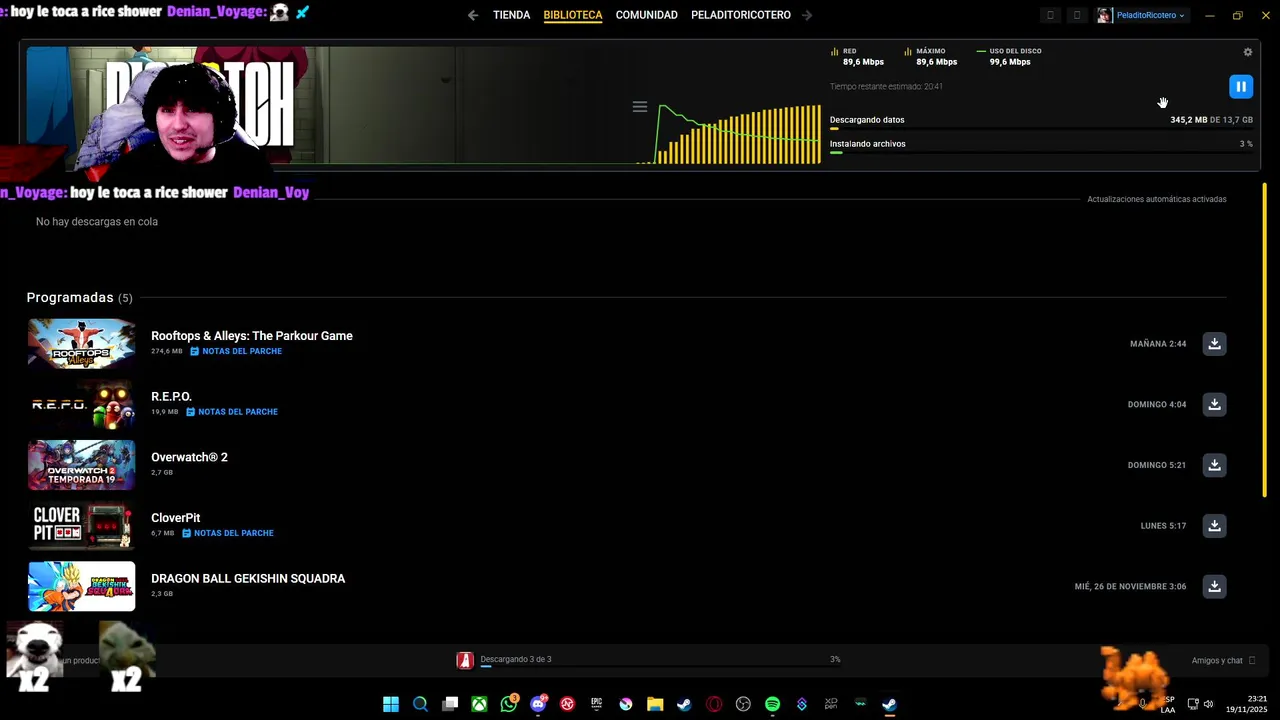This screenshot has width=1280, height=720.
Task: Click the LUNES 5:17 scheduled time
Action: tap(1163, 526)
